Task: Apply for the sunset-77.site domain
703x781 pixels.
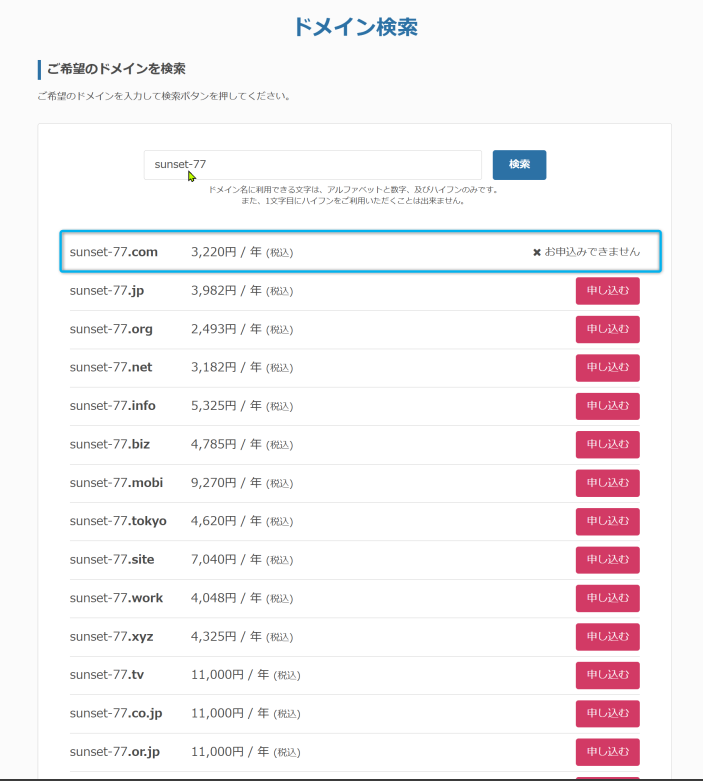Action: tap(607, 560)
